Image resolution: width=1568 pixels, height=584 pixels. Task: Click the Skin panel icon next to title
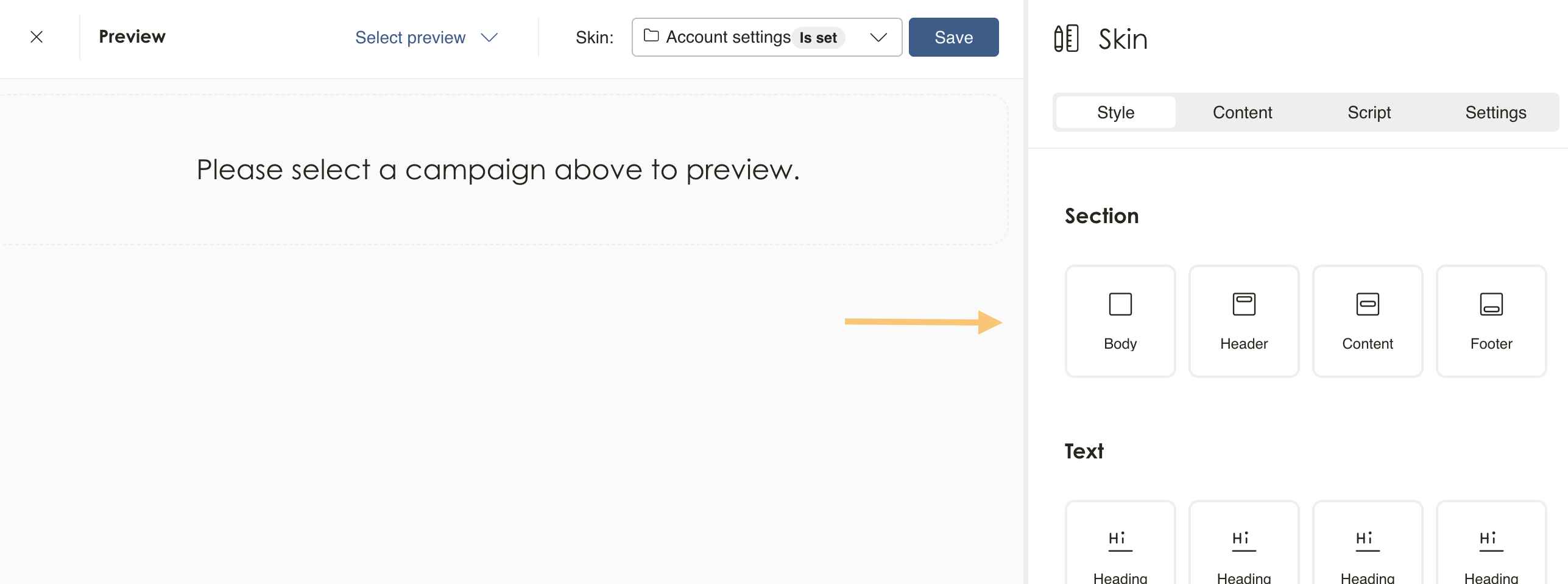pos(1066,38)
